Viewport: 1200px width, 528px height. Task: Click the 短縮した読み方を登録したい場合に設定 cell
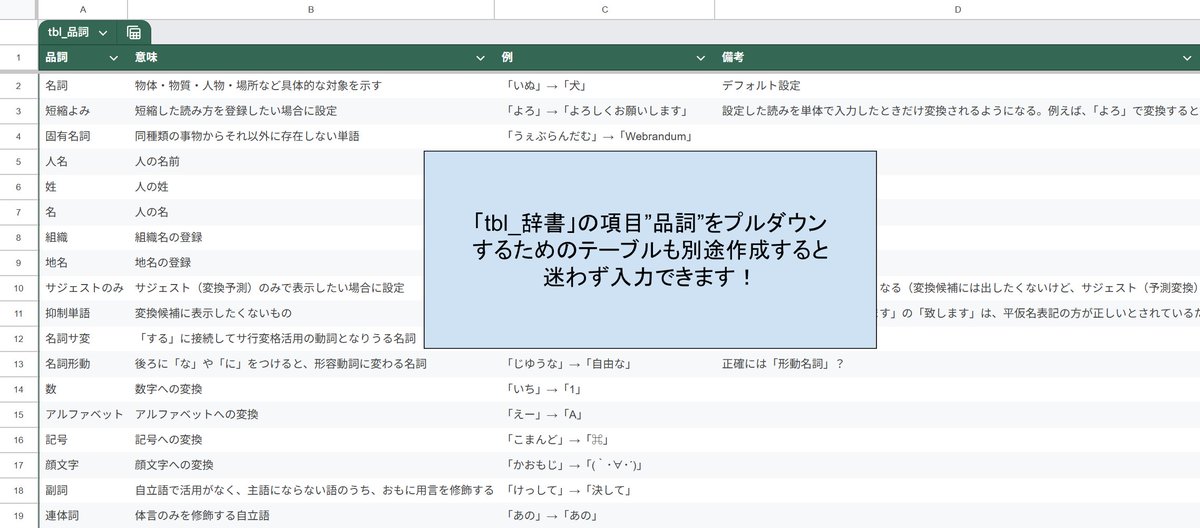(x=311, y=111)
